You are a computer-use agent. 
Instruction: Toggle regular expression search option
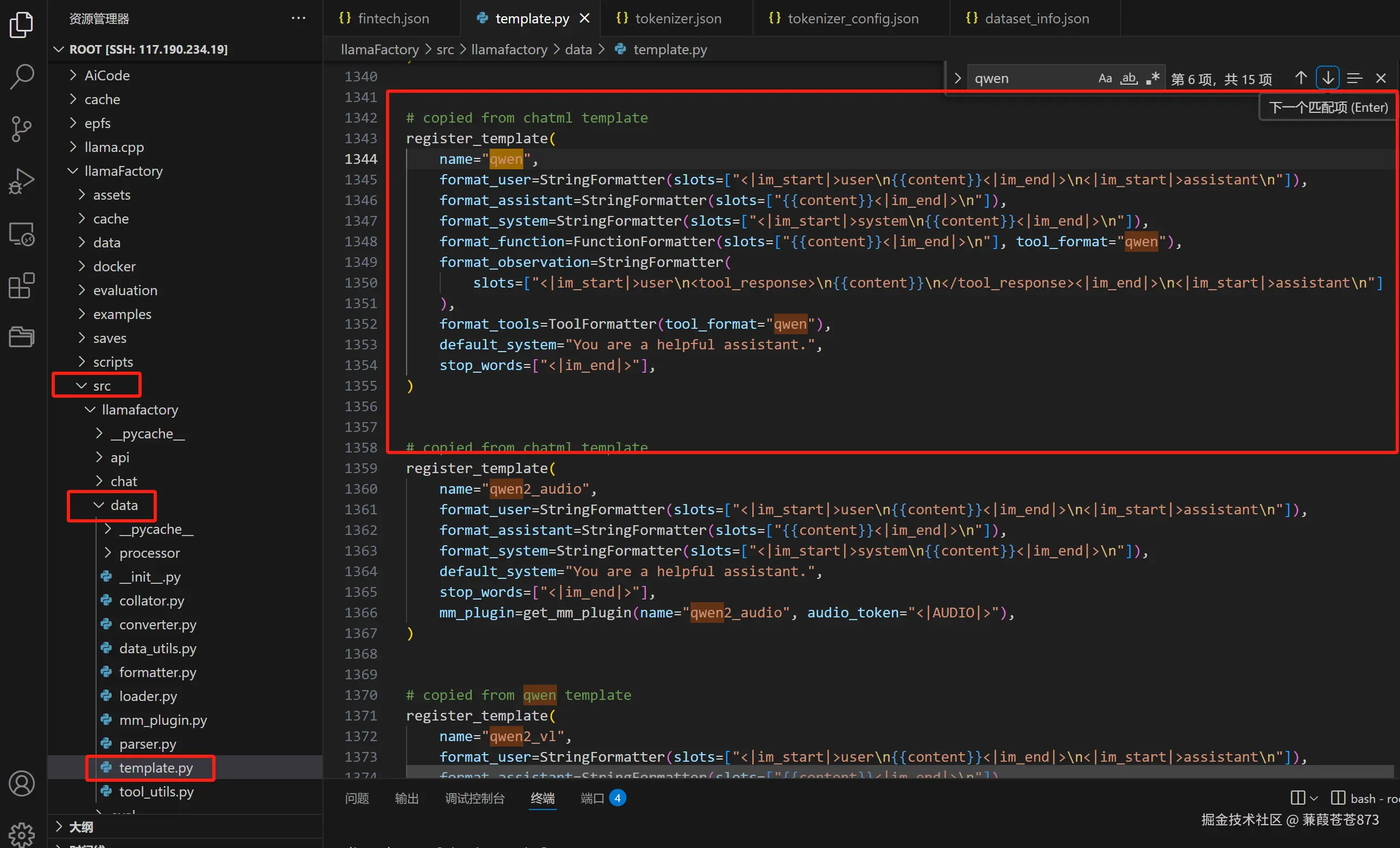[x=1152, y=78]
